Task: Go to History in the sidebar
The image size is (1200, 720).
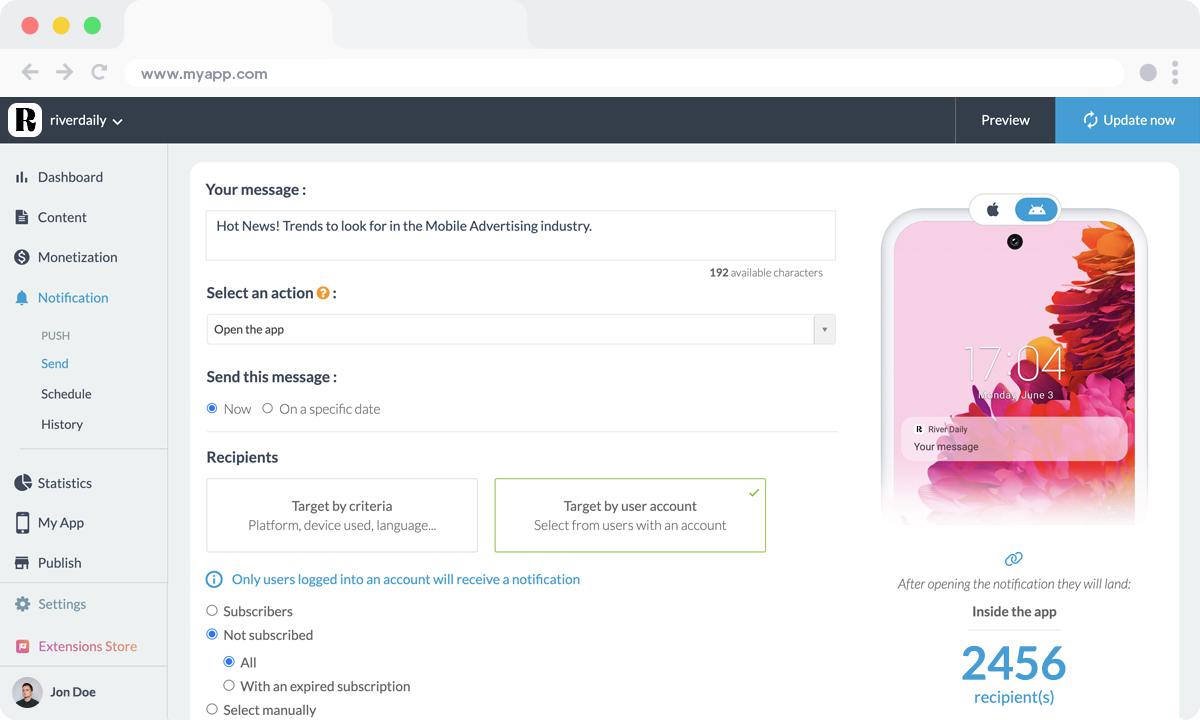Action: point(62,424)
